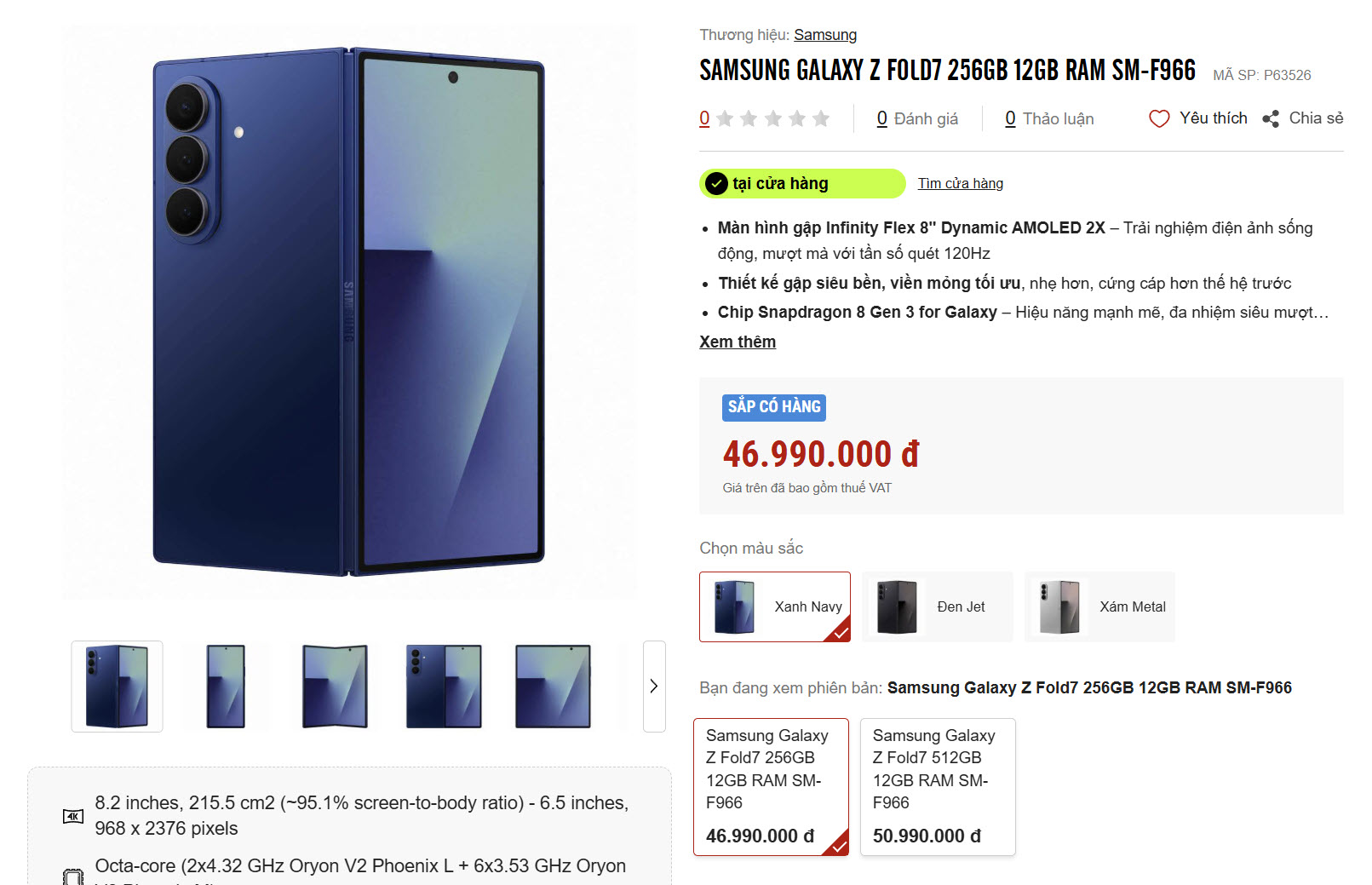Click the checkmark icon beside tại cửa hàng
Screen dimensions: 1372x885
(717, 183)
